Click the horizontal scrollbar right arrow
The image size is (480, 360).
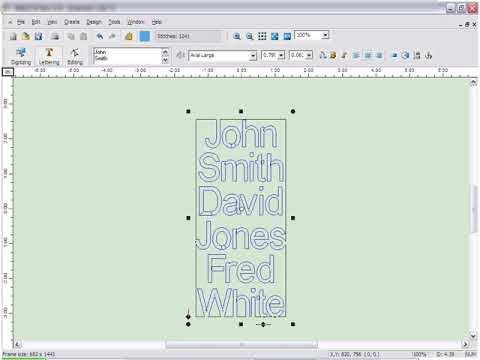[x=466, y=344]
